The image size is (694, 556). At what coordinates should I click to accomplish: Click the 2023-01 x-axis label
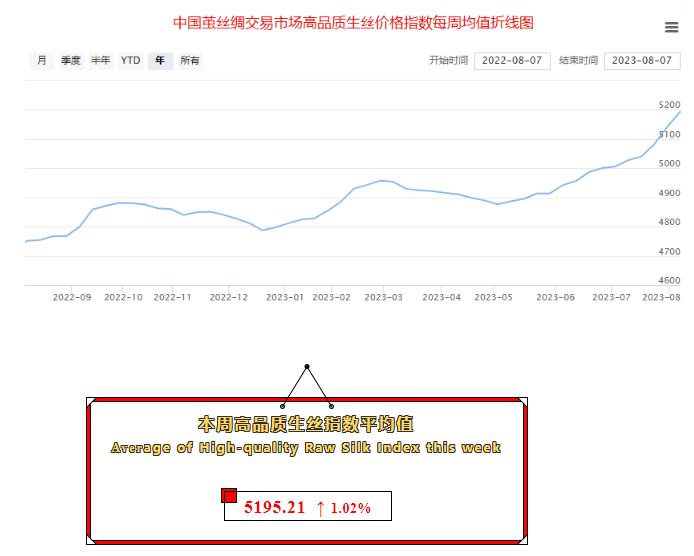285,297
